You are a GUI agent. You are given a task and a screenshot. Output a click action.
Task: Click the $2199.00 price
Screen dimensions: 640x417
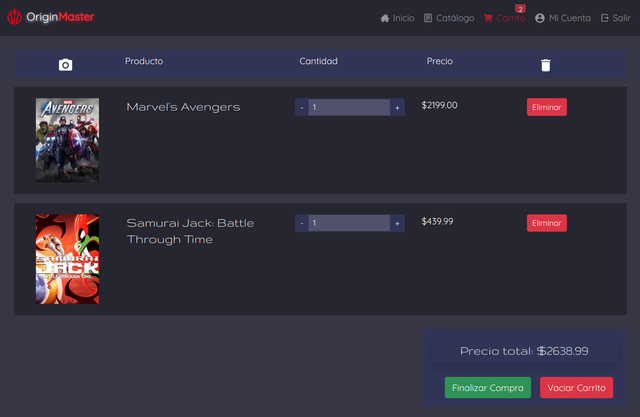tap(439, 105)
